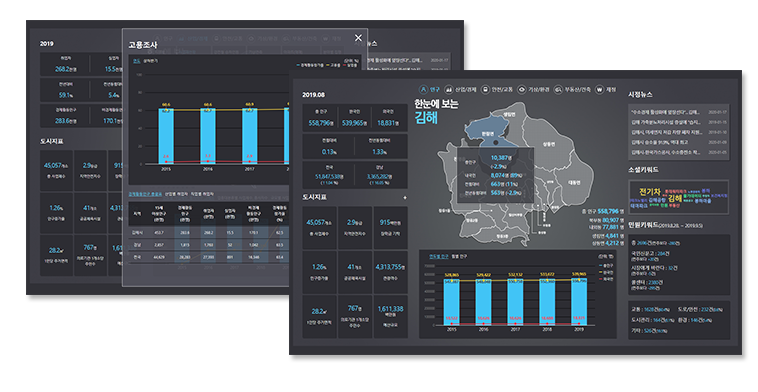Click the yellow 김해 word in the keyword cloud

[675, 198]
